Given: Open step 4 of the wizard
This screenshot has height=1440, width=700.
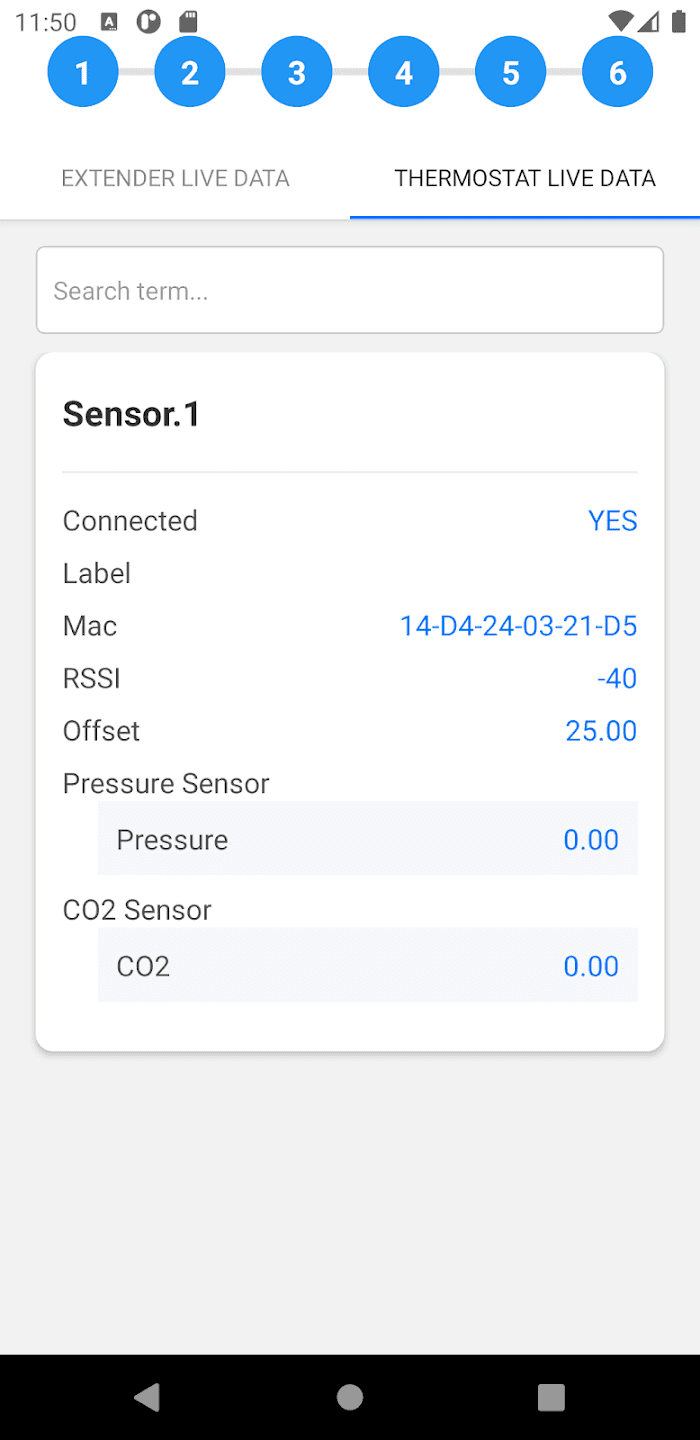Looking at the screenshot, I should tap(404, 72).
